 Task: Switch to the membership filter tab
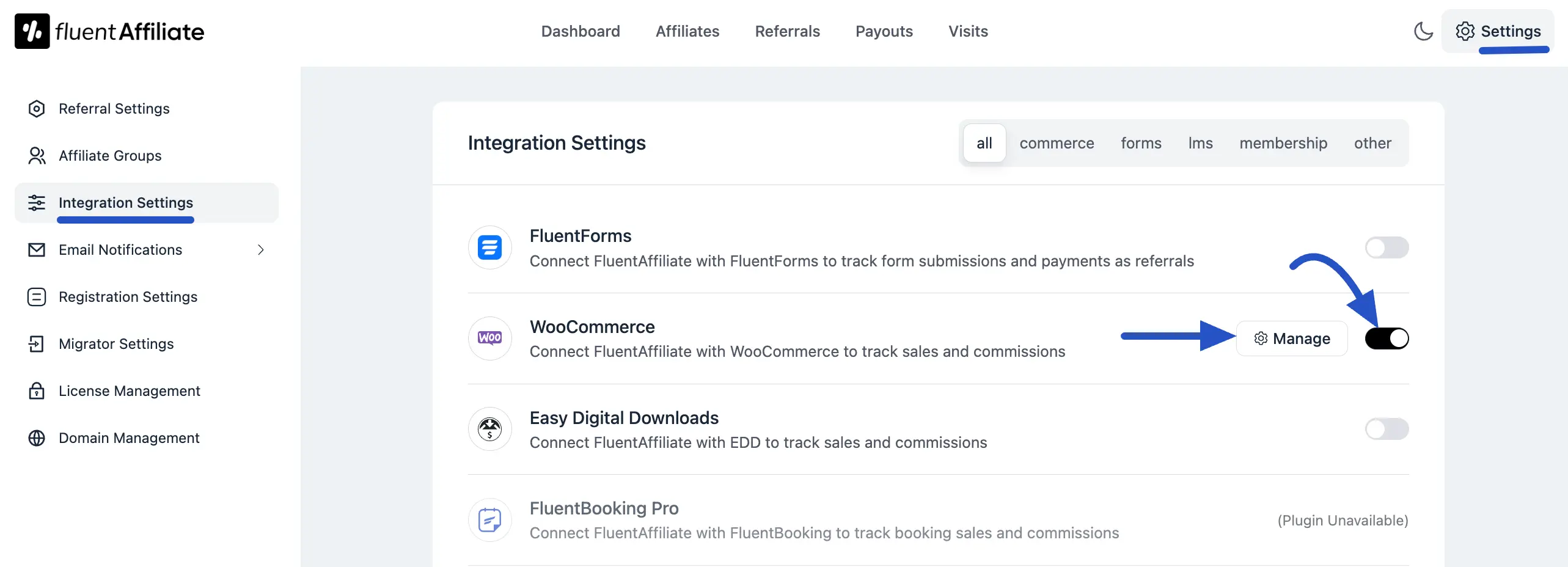1283,143
